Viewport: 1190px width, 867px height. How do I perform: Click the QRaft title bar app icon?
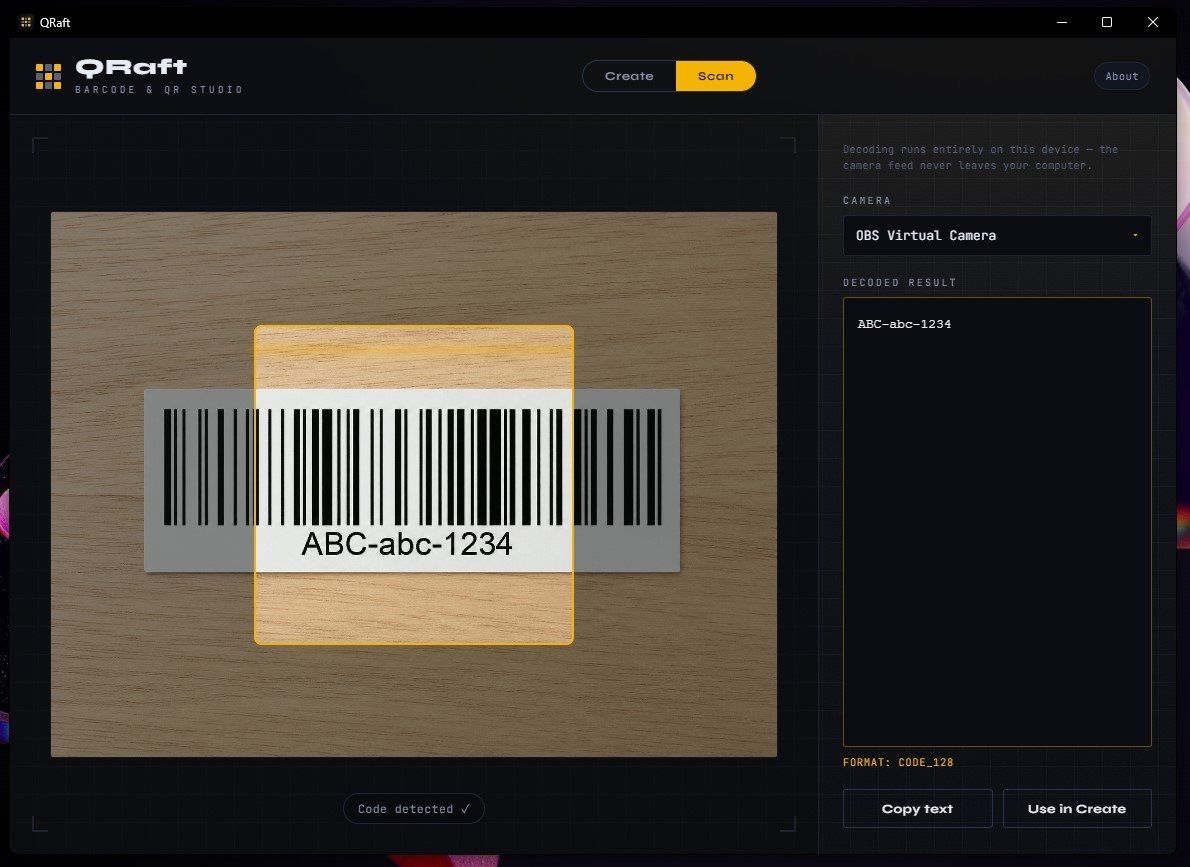26,22
